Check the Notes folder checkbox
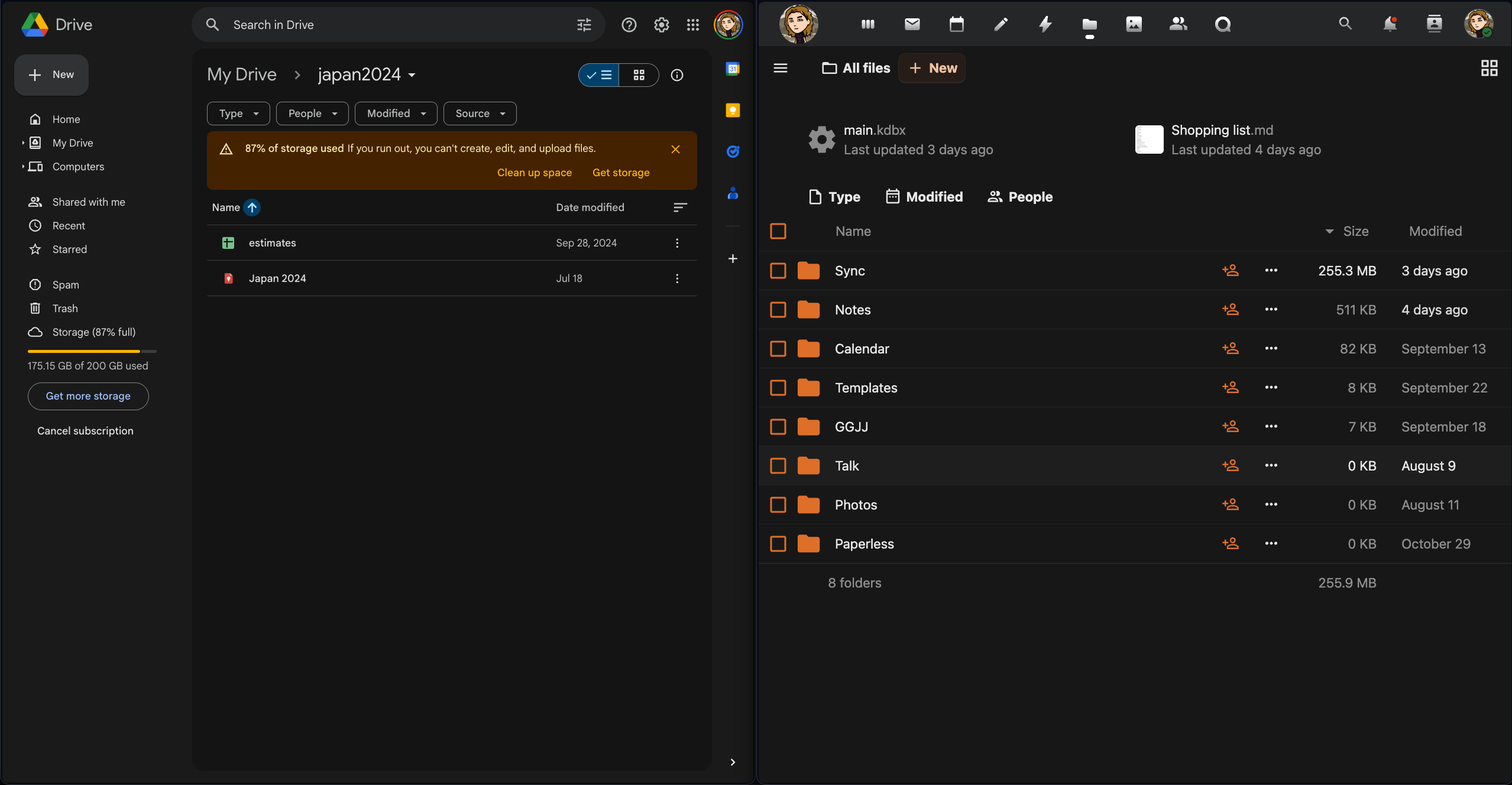This screenshot has height=785, width=1512. tap(778, 310)
